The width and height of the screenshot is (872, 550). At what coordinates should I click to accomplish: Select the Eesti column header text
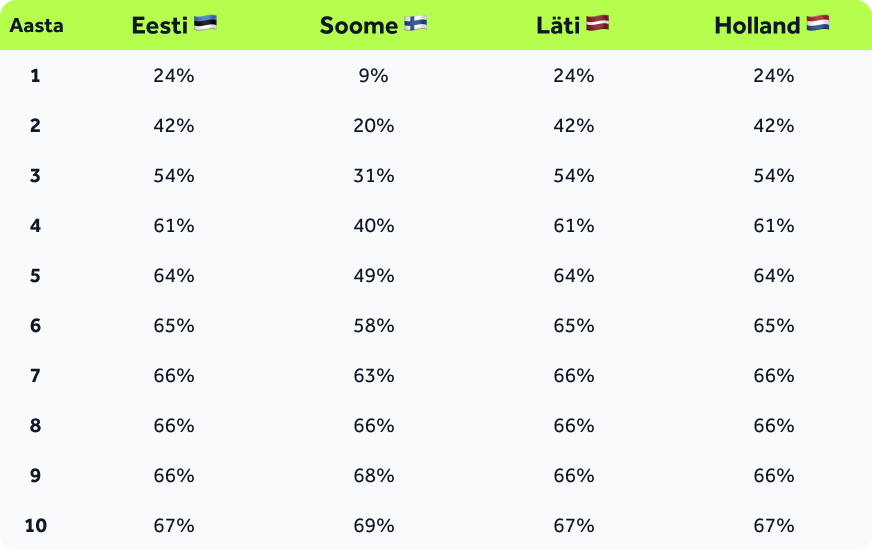160,26
